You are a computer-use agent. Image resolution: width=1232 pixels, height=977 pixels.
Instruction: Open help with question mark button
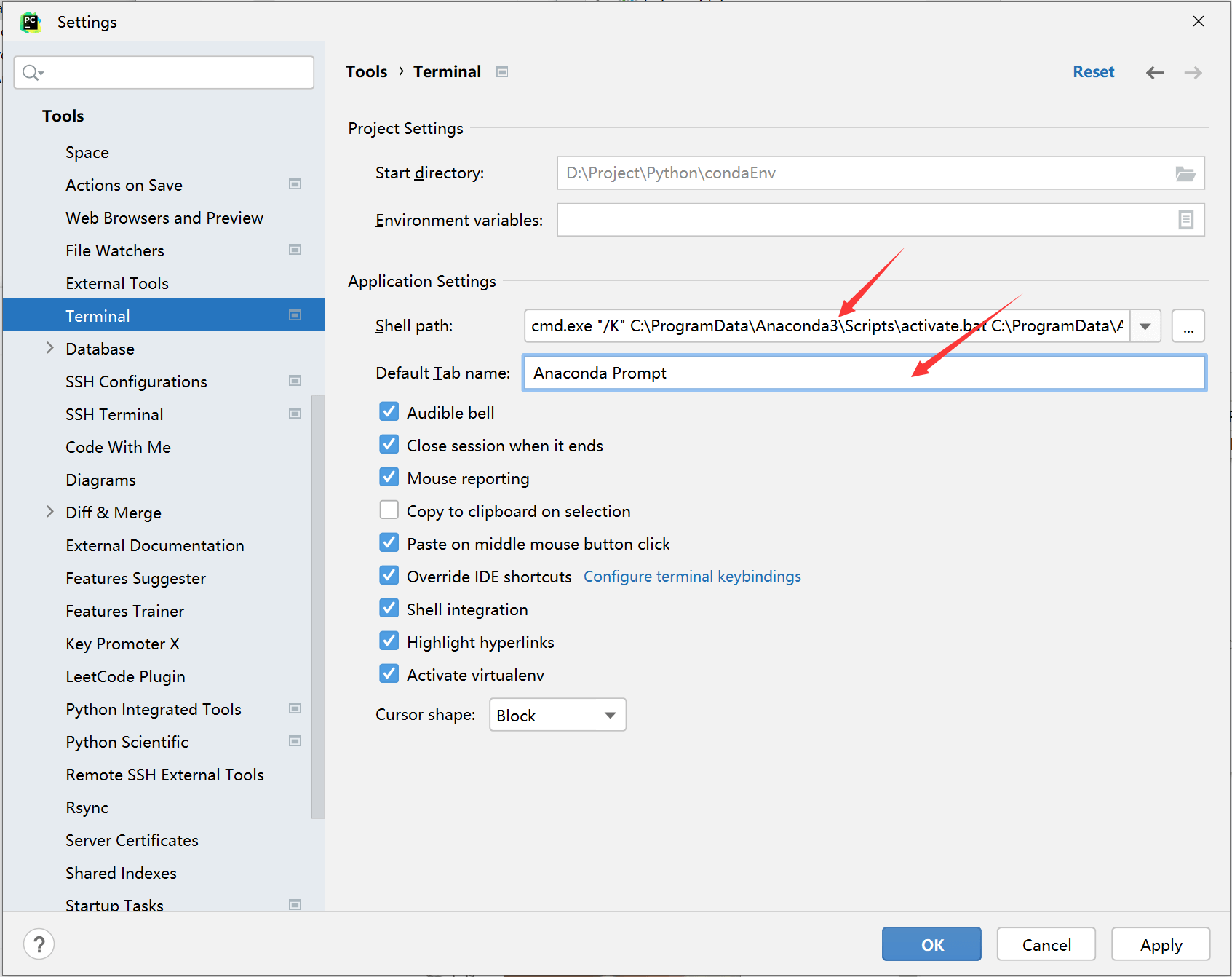coord(39,944)
